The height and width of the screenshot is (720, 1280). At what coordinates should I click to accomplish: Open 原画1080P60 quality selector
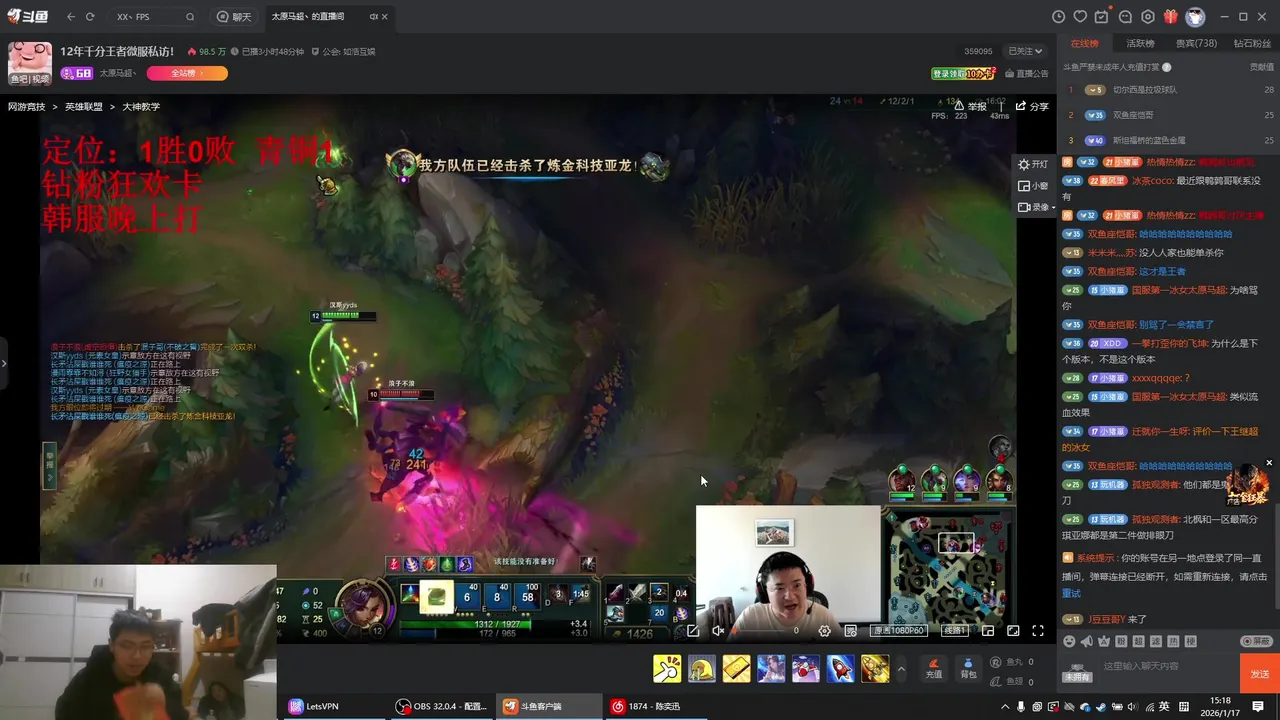[898, 631]
